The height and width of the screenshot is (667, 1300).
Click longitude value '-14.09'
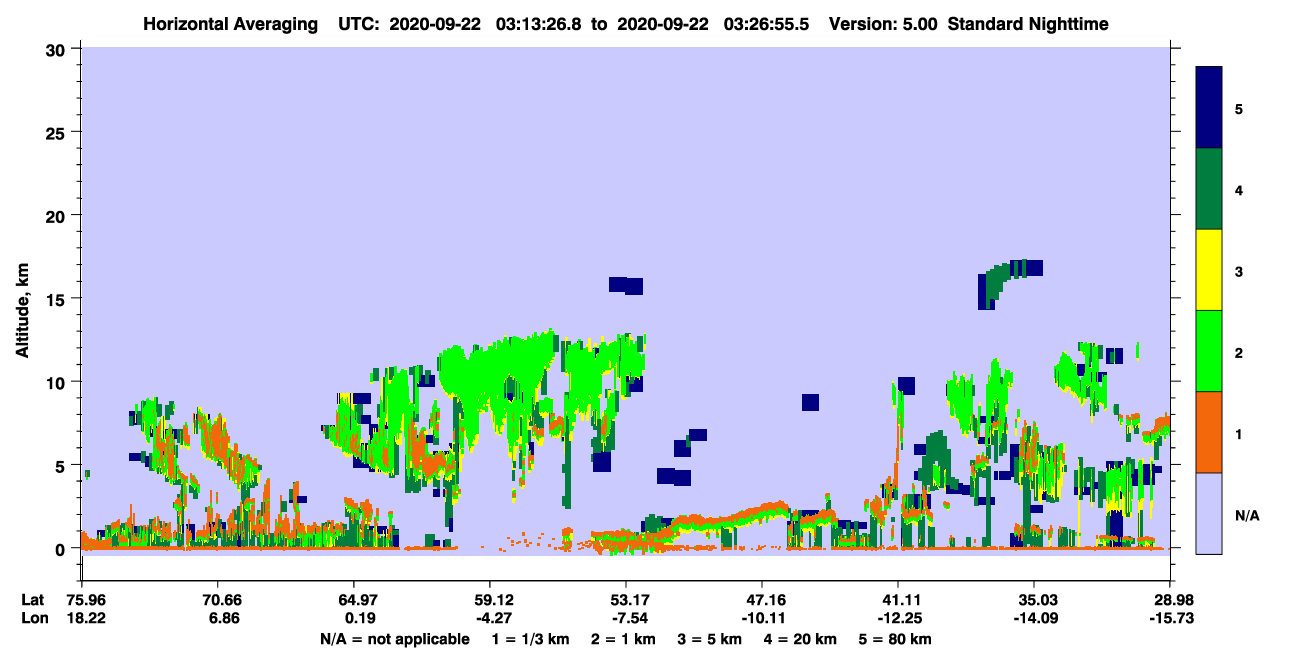(x=1034, y=618)
